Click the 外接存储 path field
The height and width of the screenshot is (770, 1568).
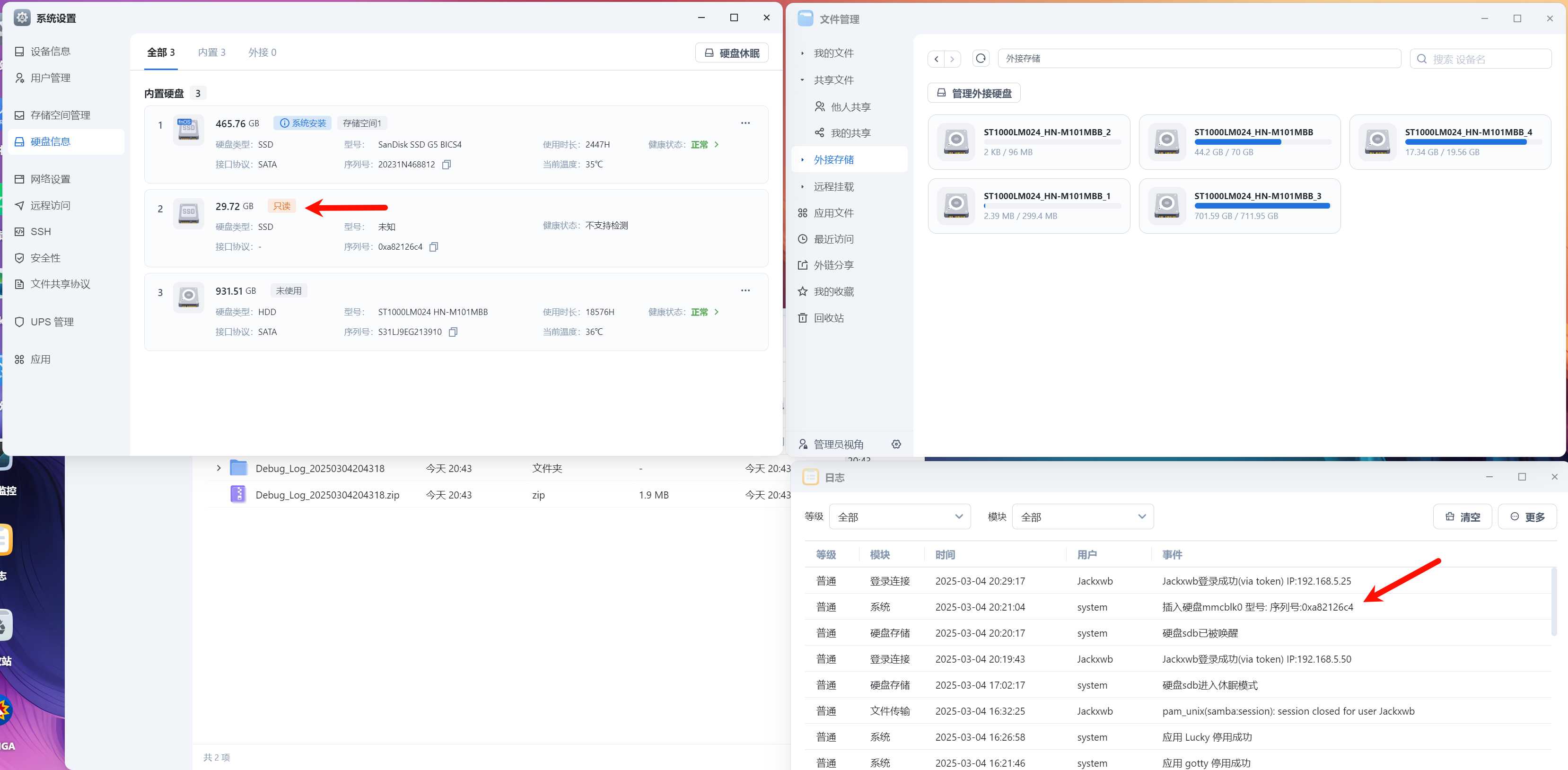[1200, 59]
